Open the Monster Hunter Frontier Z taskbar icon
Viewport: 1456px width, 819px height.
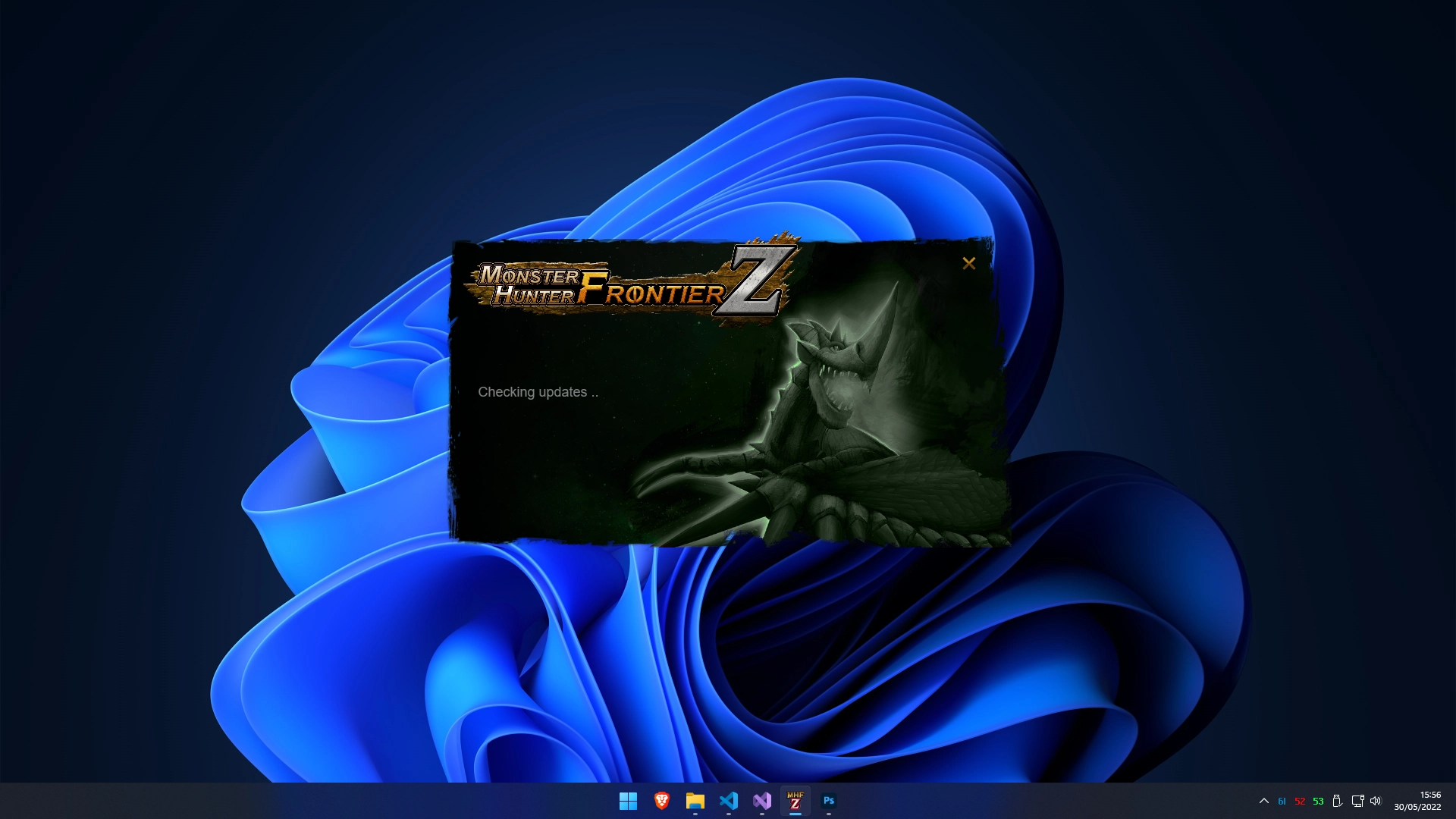click(795, 801)
